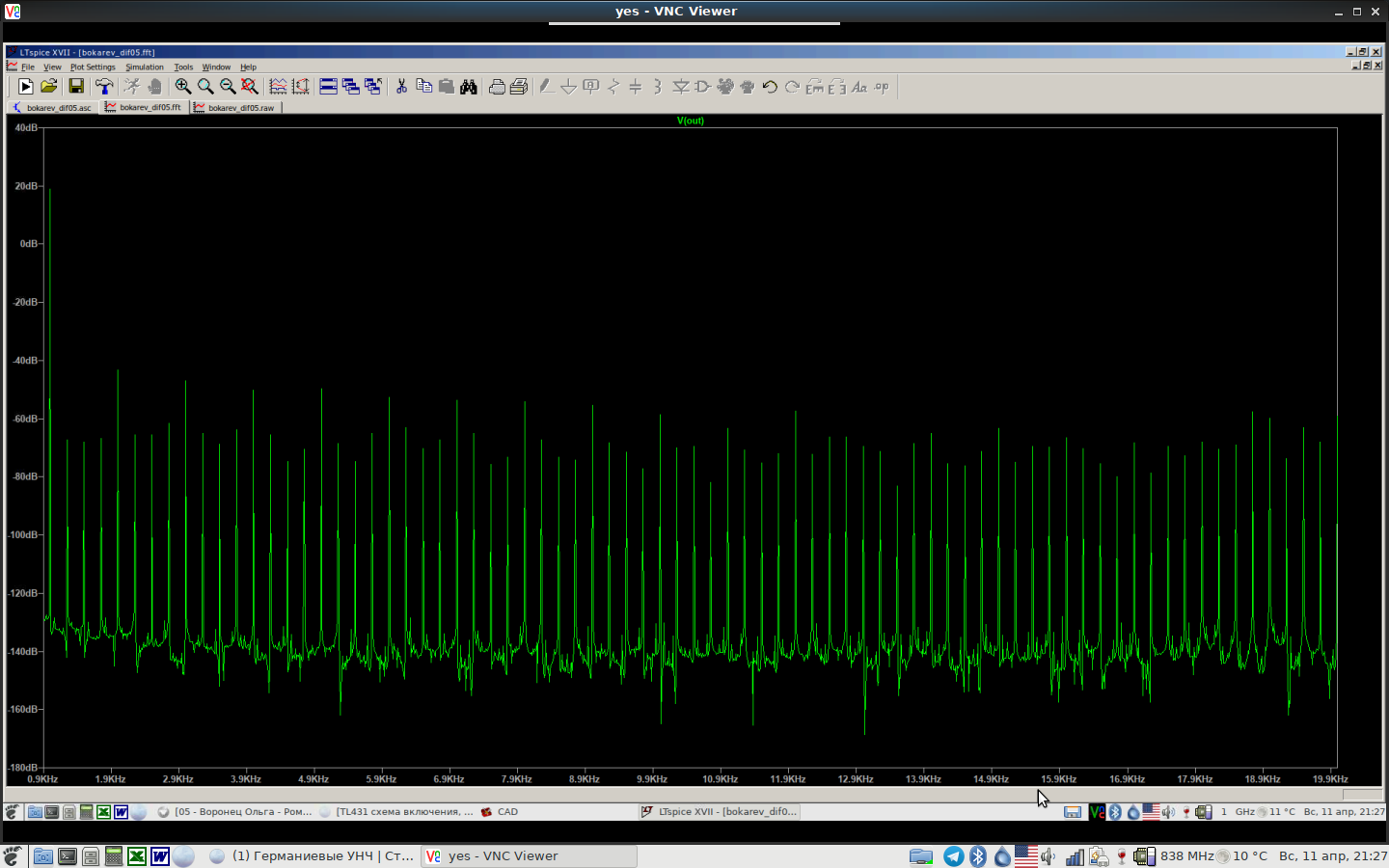Click the Telegram icon in system tray

pos(953,856)
